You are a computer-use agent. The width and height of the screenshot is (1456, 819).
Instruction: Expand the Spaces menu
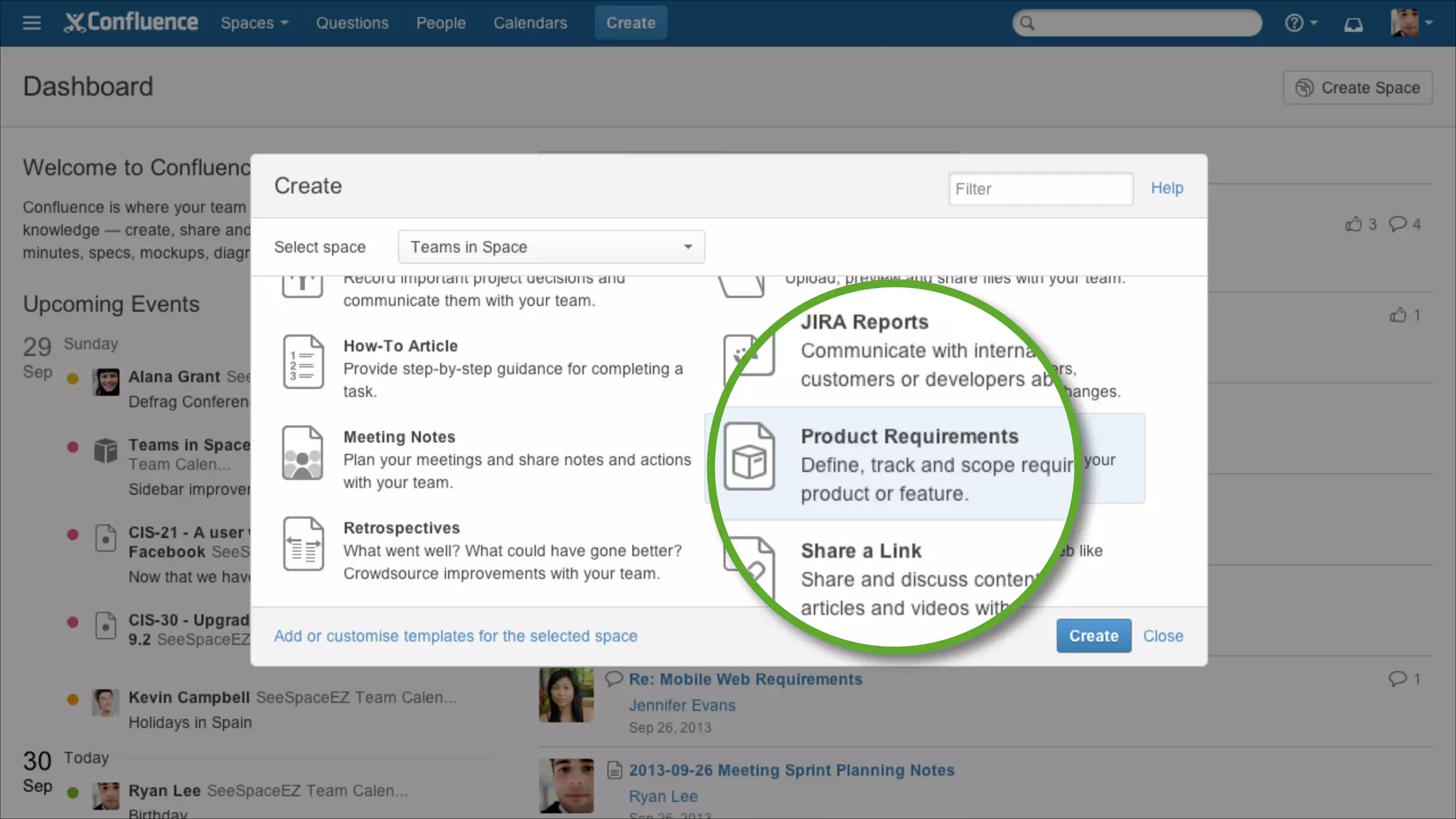click(254, 23)
